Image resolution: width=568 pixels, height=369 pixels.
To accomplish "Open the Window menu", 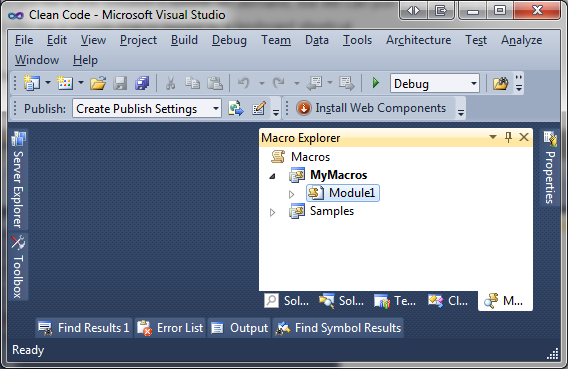I will pos(37,60).
